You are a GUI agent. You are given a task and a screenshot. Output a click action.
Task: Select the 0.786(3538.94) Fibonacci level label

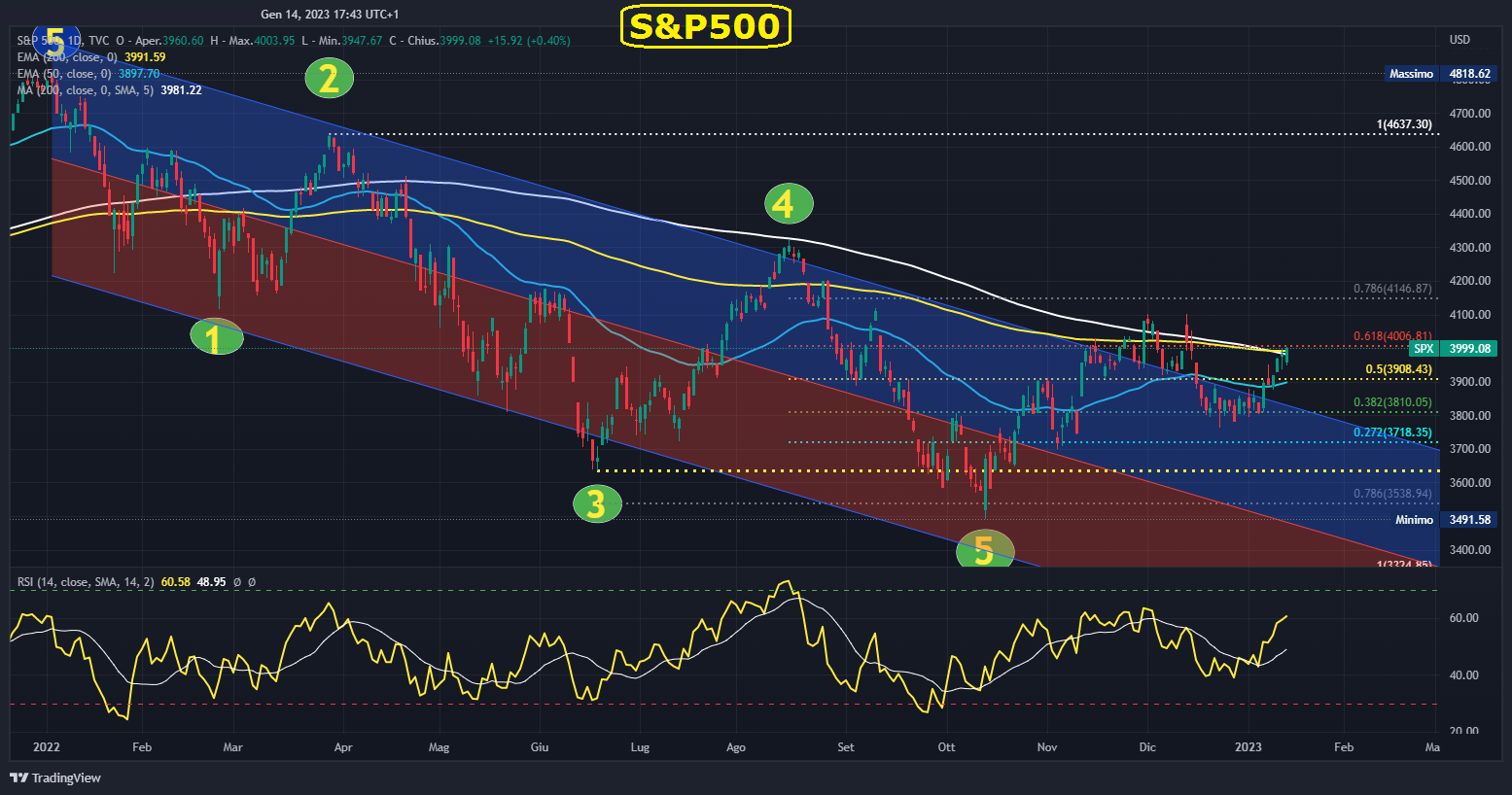[1392, 494]
